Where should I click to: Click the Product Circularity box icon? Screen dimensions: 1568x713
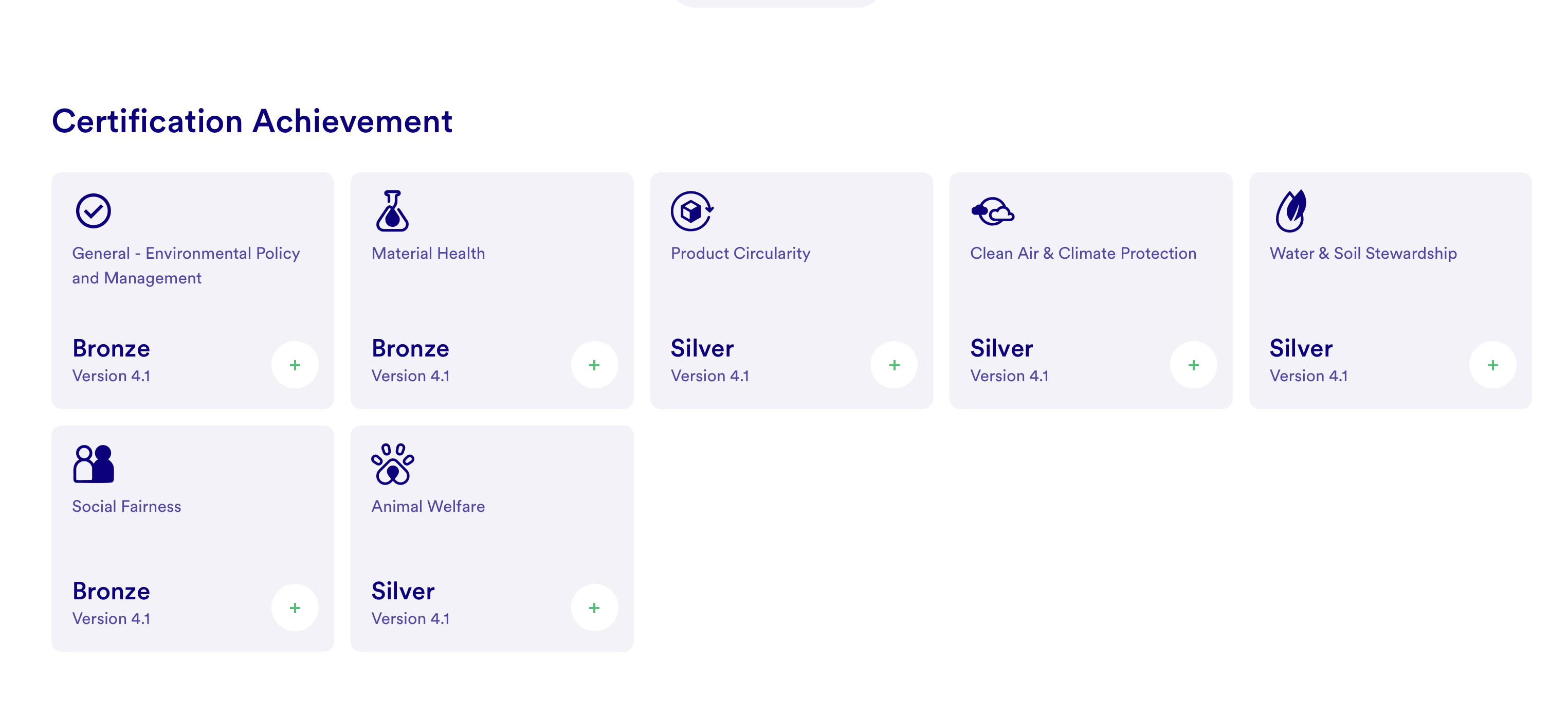point(691,211)
